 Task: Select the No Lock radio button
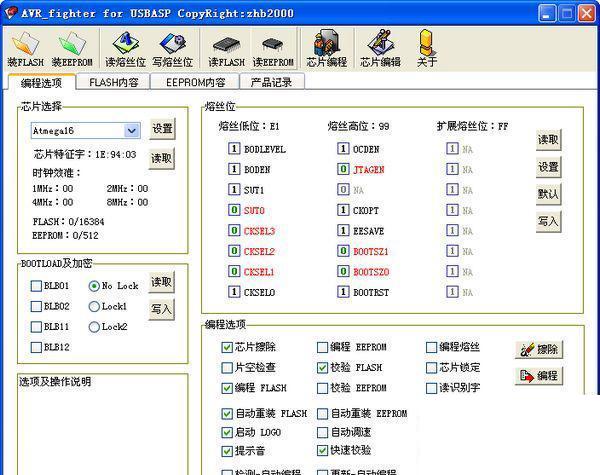tap(94, 286)
